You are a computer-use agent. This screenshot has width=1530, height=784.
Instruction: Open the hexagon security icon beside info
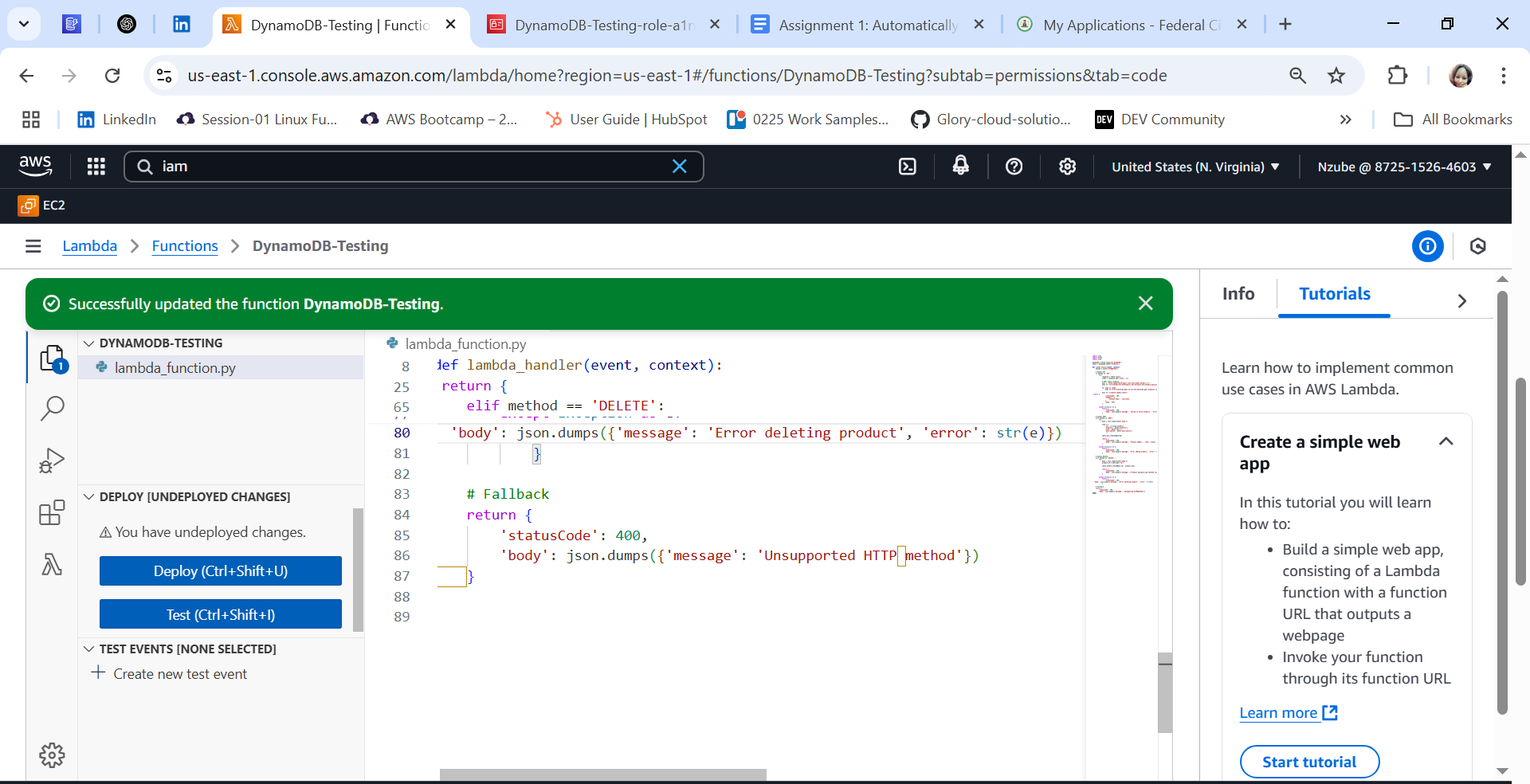pos(1478,246)
